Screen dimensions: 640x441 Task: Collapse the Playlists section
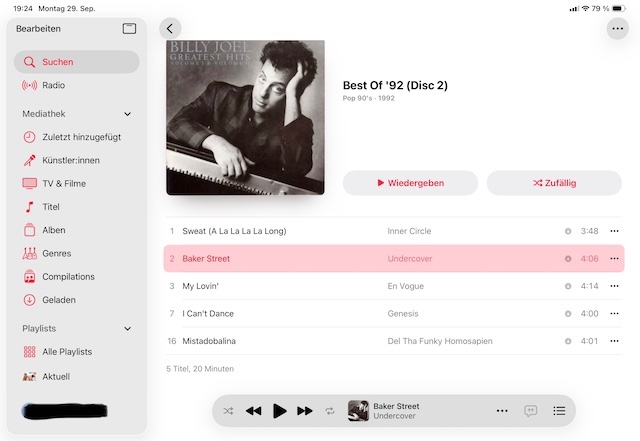click(127, 329)
